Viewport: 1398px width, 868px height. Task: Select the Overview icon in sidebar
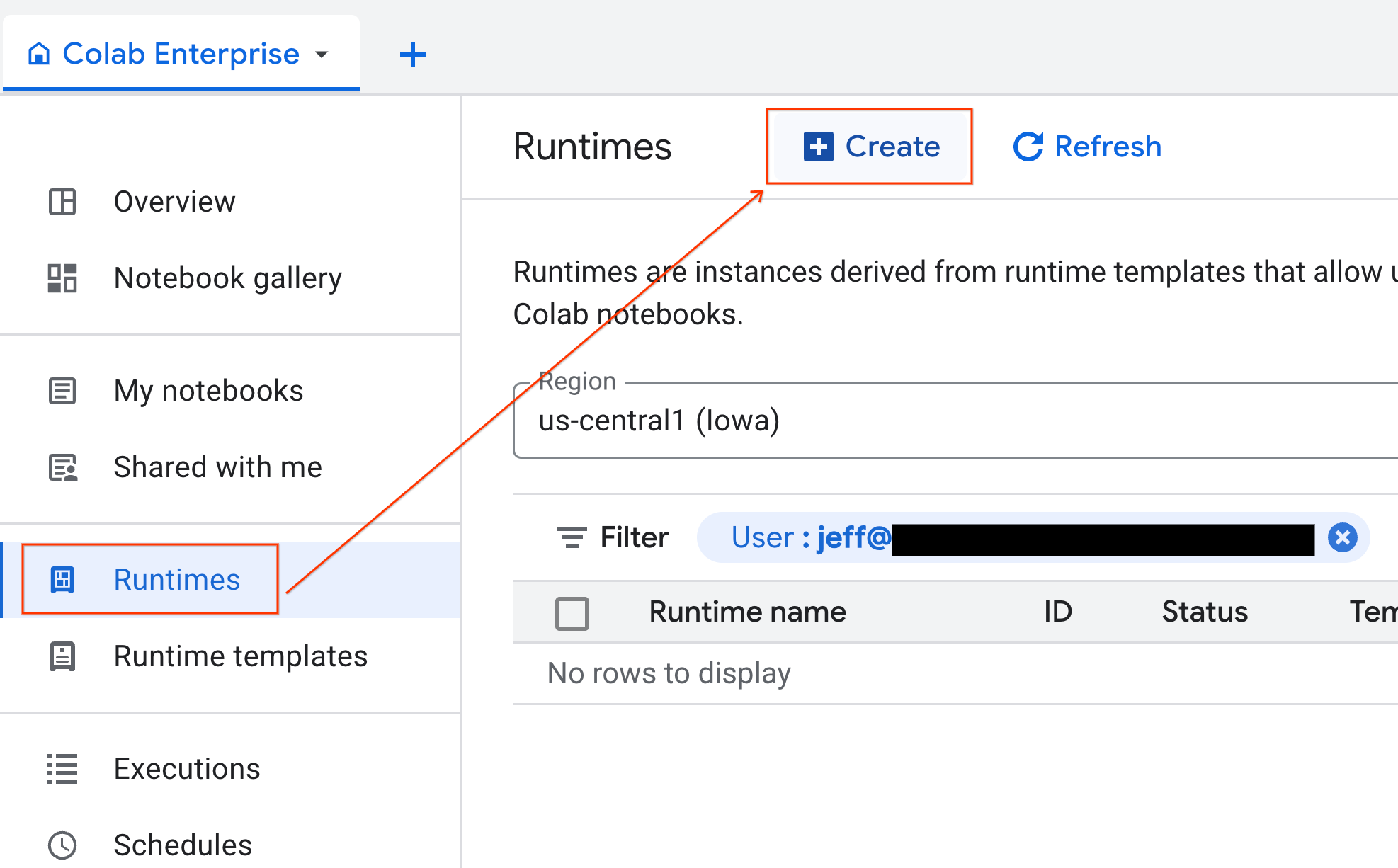62,202
